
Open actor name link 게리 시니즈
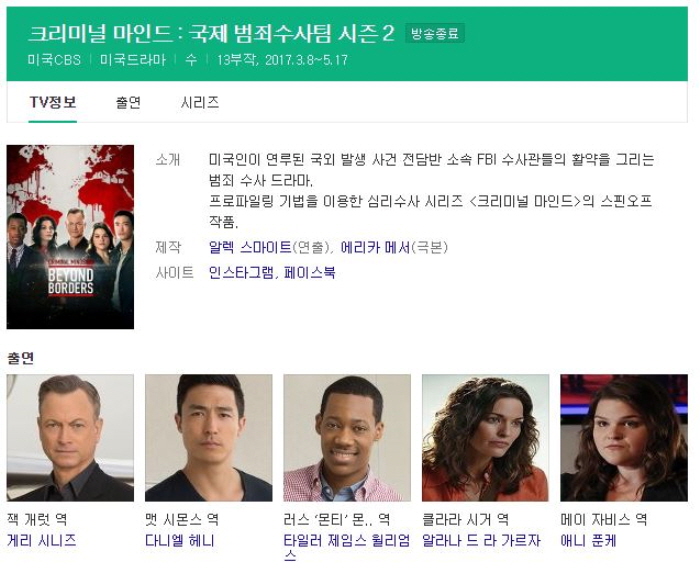click(42, 540)
